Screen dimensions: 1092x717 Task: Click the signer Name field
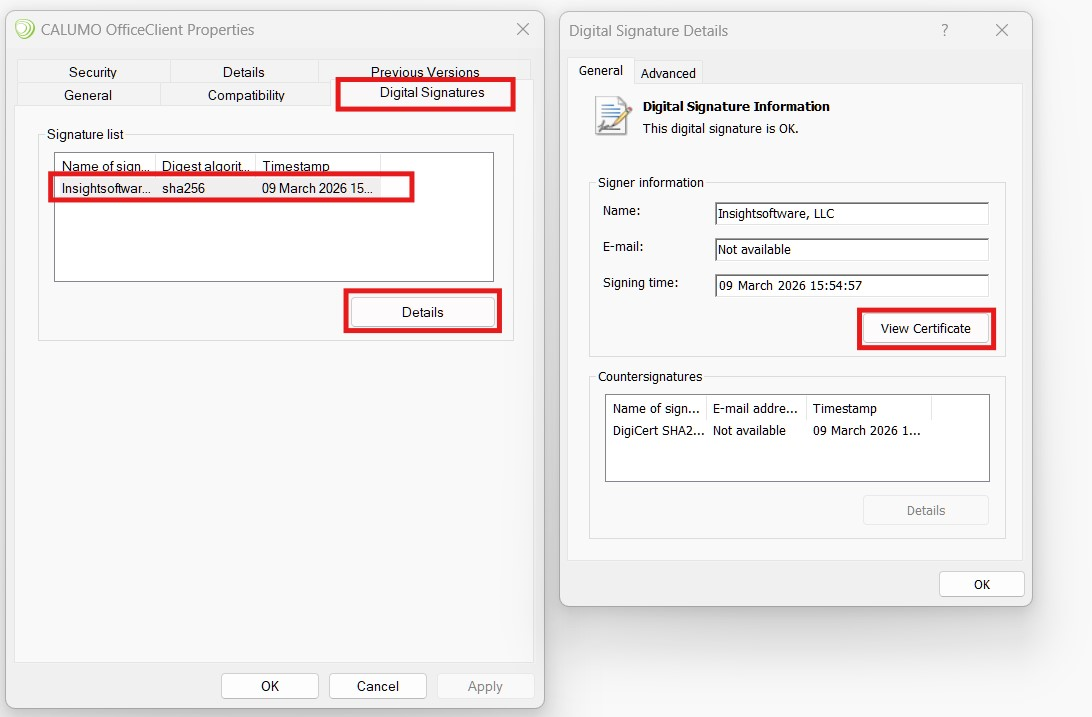tap(852, 214)
